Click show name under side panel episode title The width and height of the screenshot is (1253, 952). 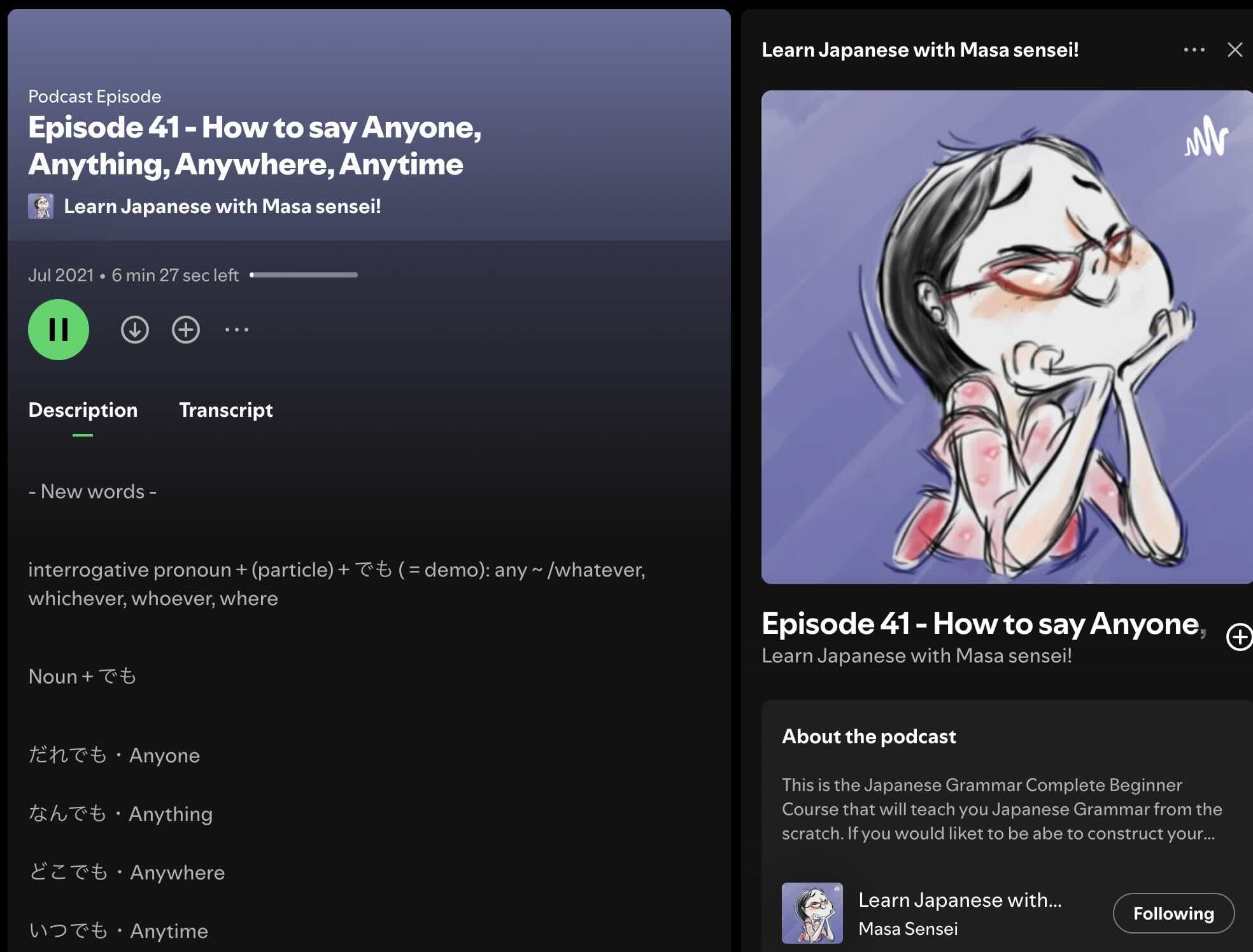(x=917, y=655)
